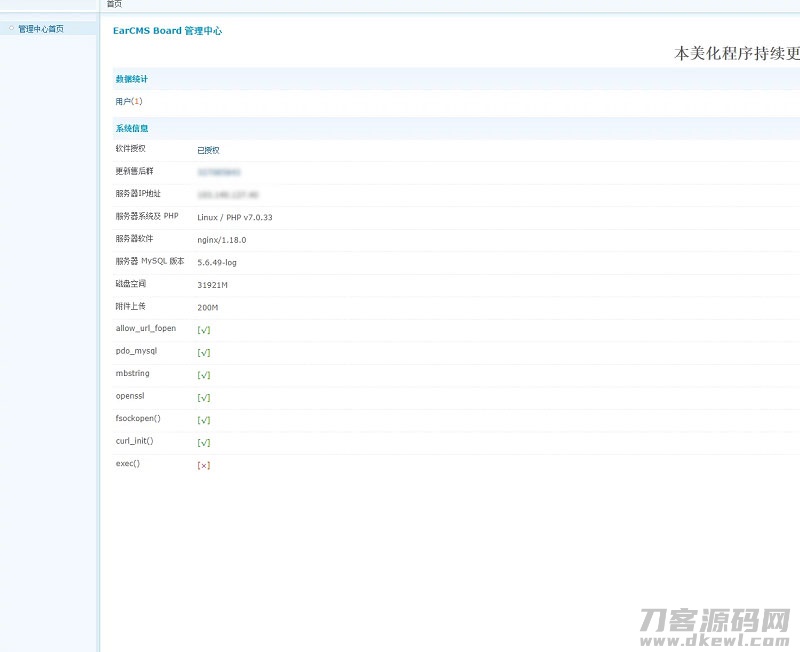Viewport: 800px width, 652px height.
Task: Click the Linux / PHP v7.0.33 value
Action: pyautogui.click(x=235, y=217)
